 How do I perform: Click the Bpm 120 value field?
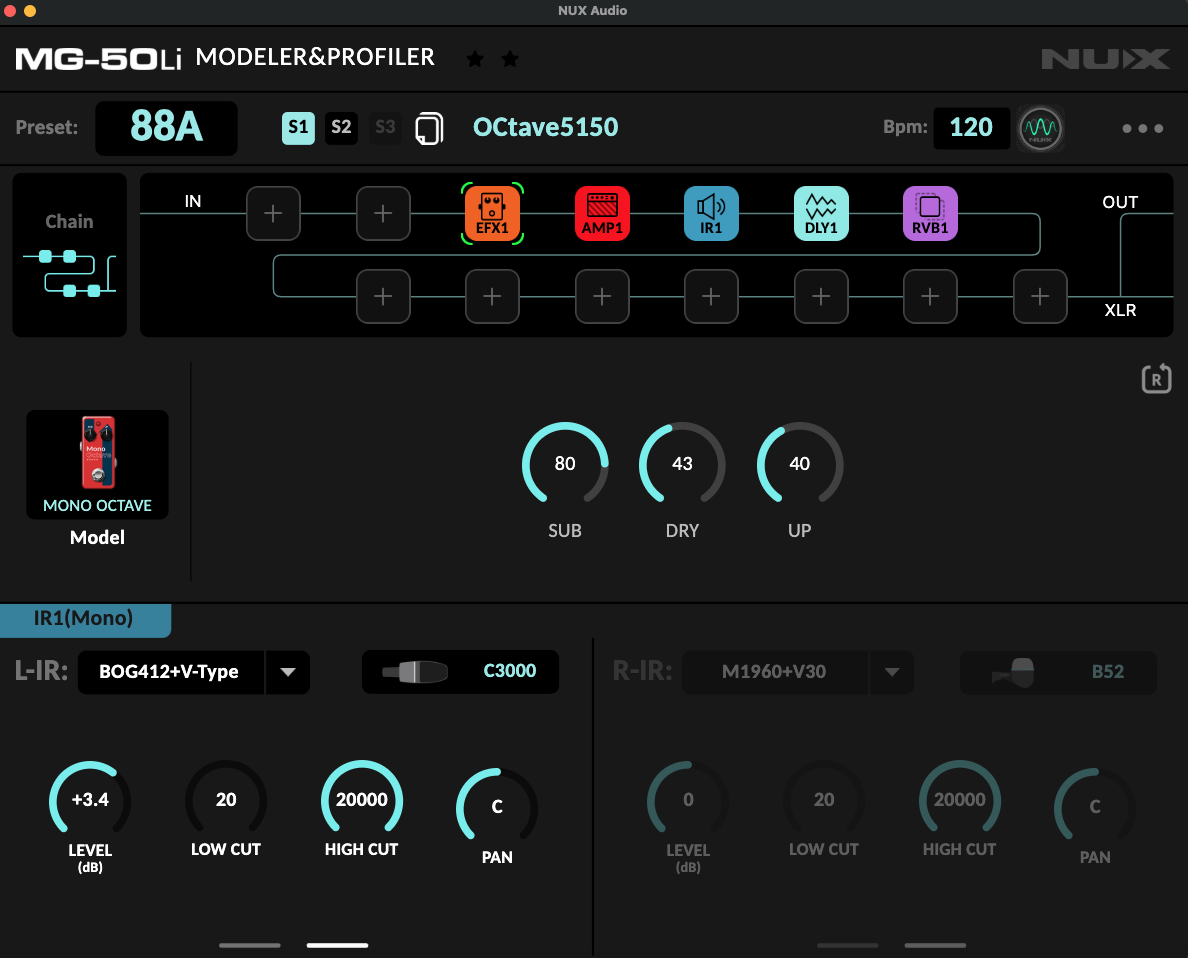click(x=971, y=127)
